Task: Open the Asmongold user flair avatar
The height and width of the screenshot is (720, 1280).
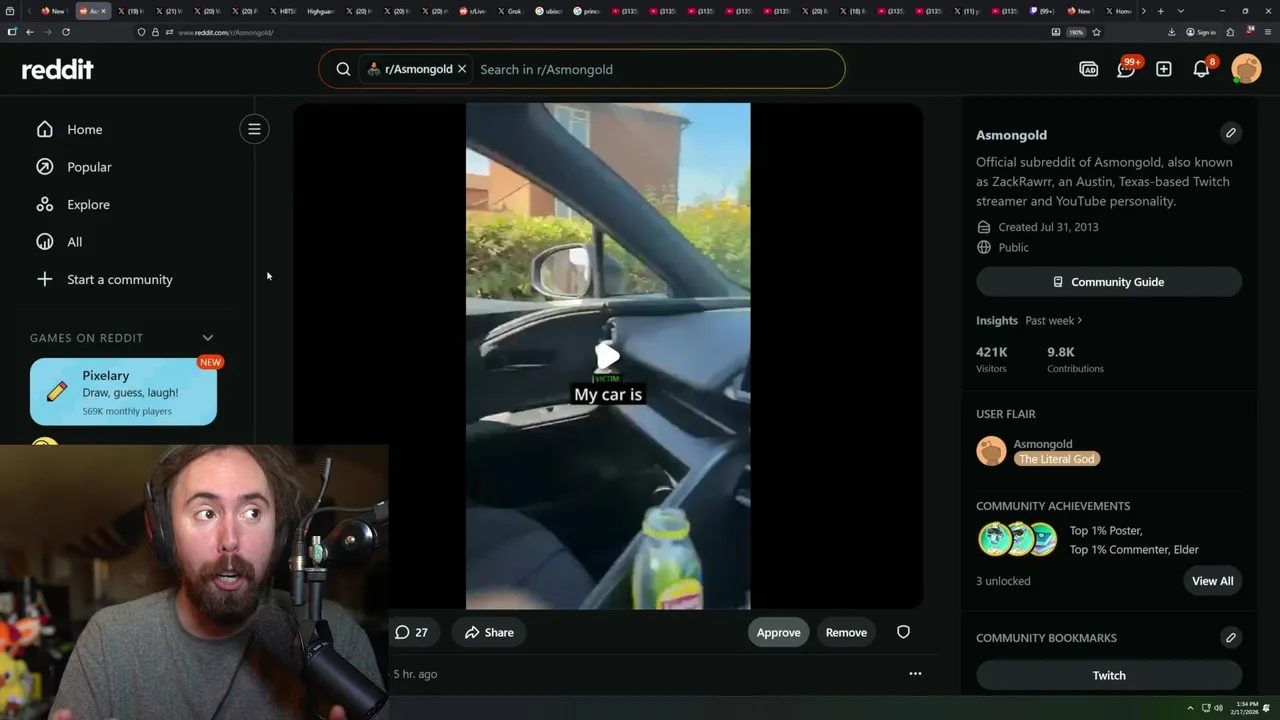Action: [x=991, y=451]
